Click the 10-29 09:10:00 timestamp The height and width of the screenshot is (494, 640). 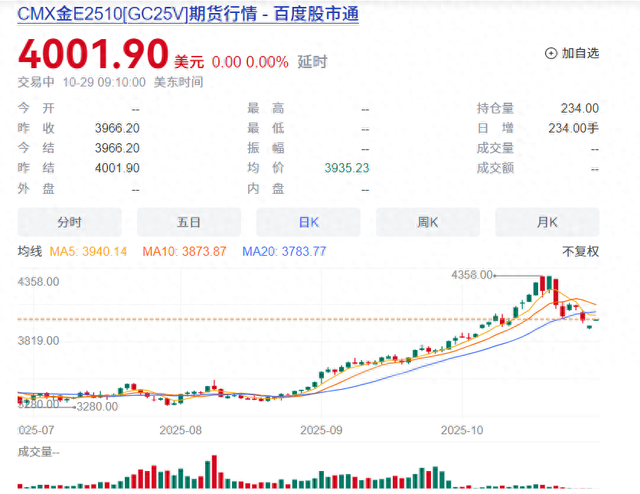(104, 82)
